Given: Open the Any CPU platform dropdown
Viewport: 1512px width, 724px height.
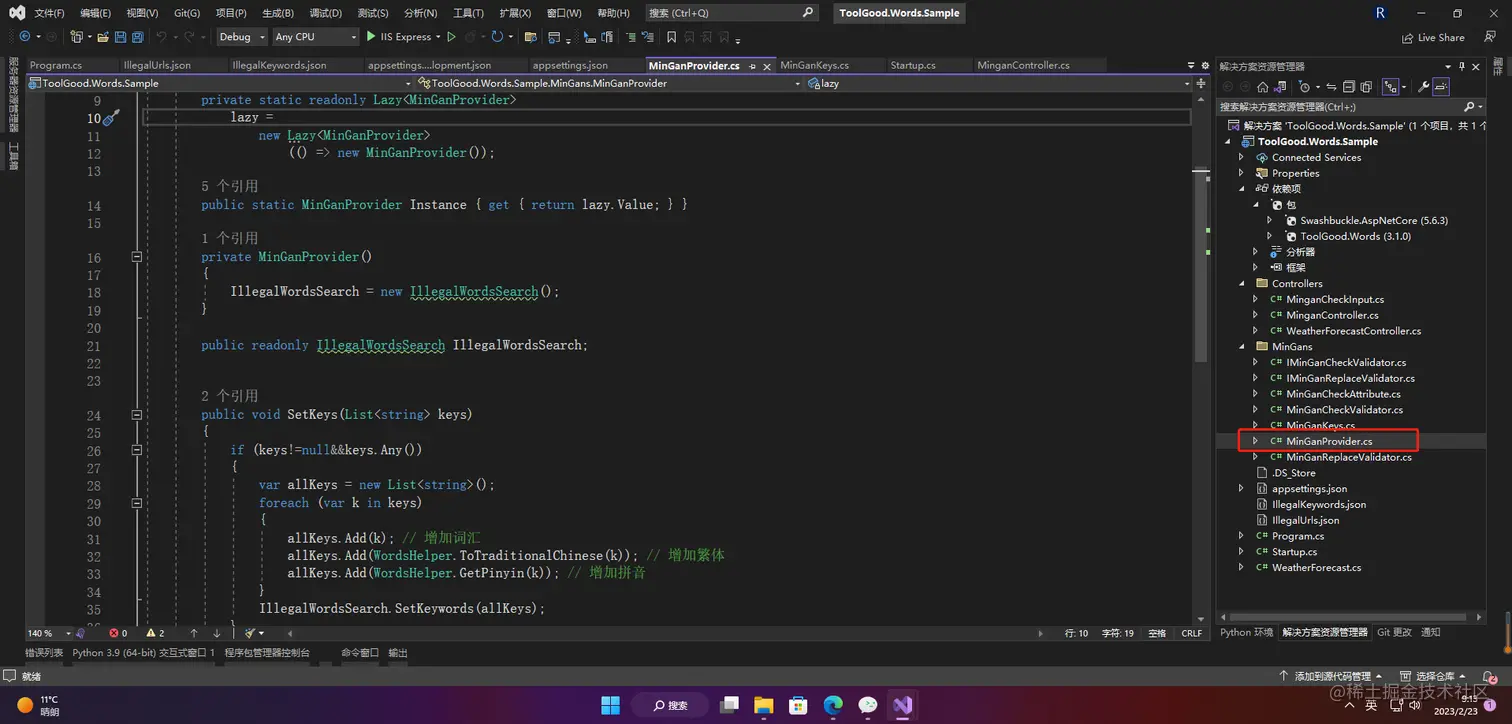Looking at the screenshot, I should coord(315,37).
